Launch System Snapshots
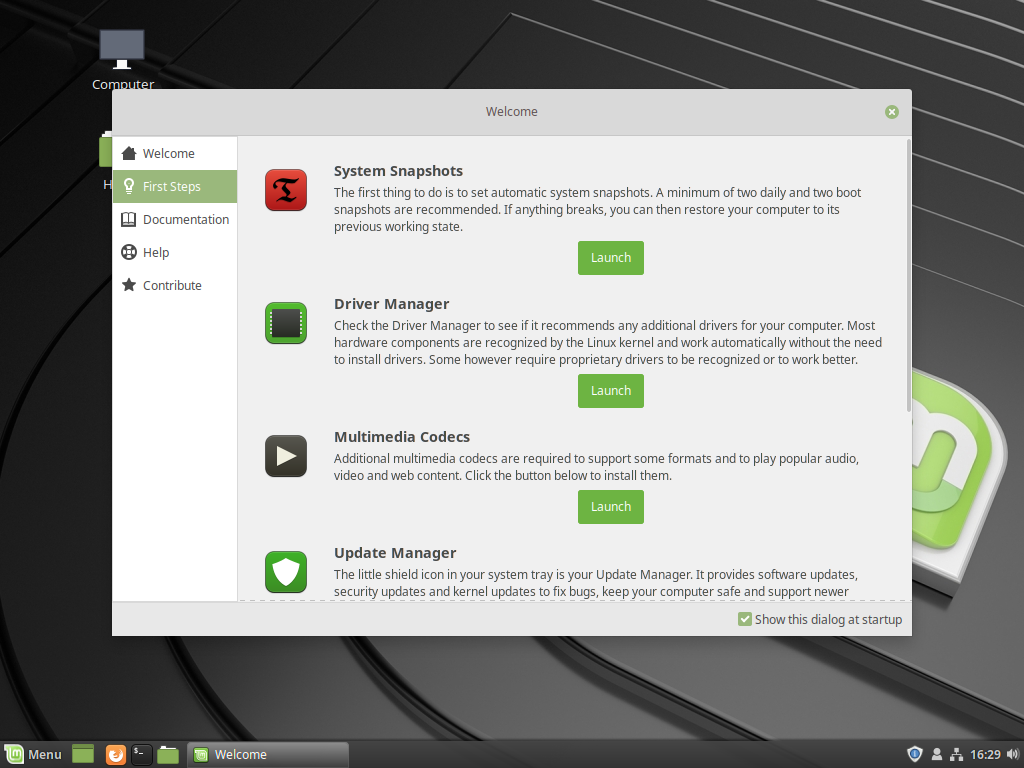The image size is (1024, 768). point(611,258)
